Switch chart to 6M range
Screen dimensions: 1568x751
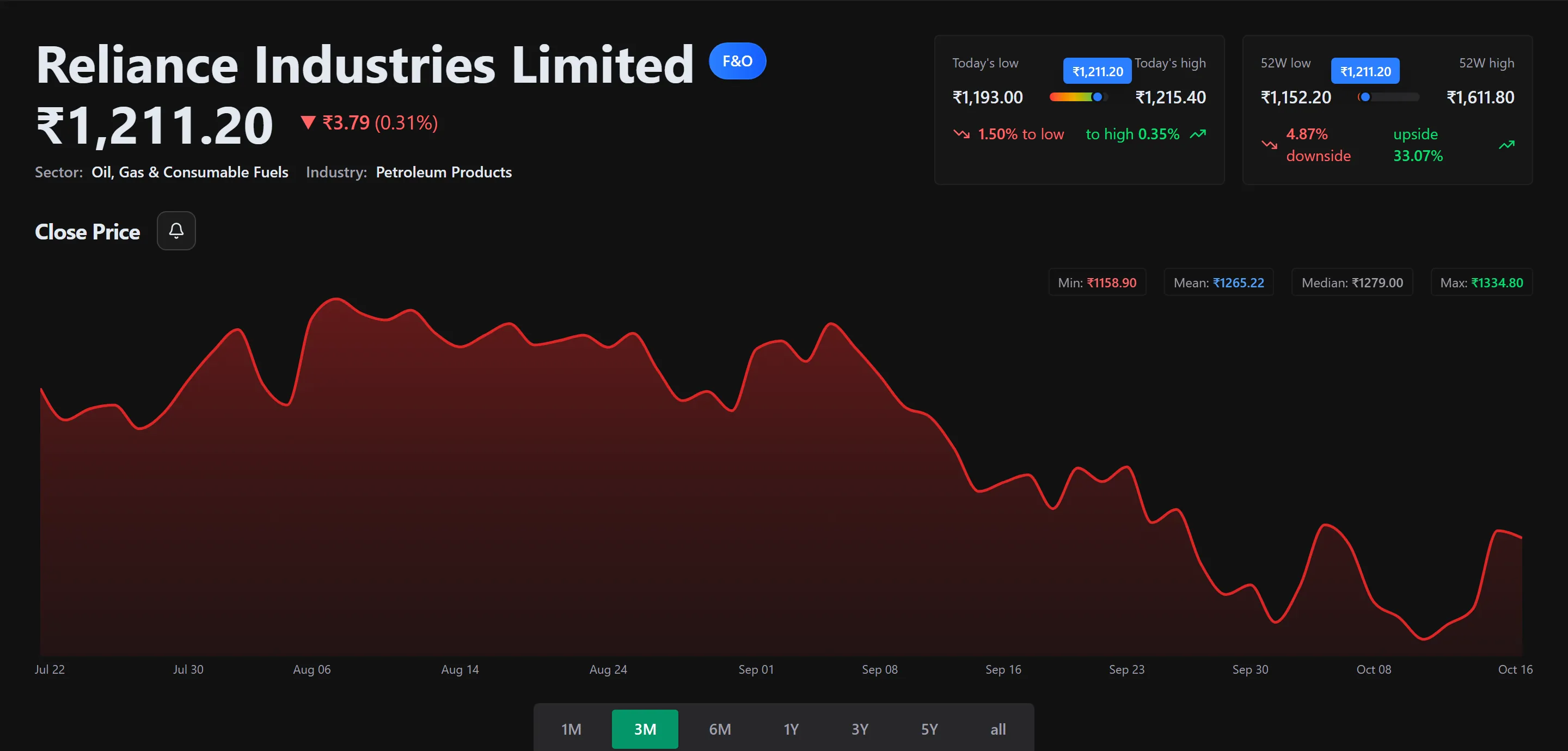pos(719,729)
